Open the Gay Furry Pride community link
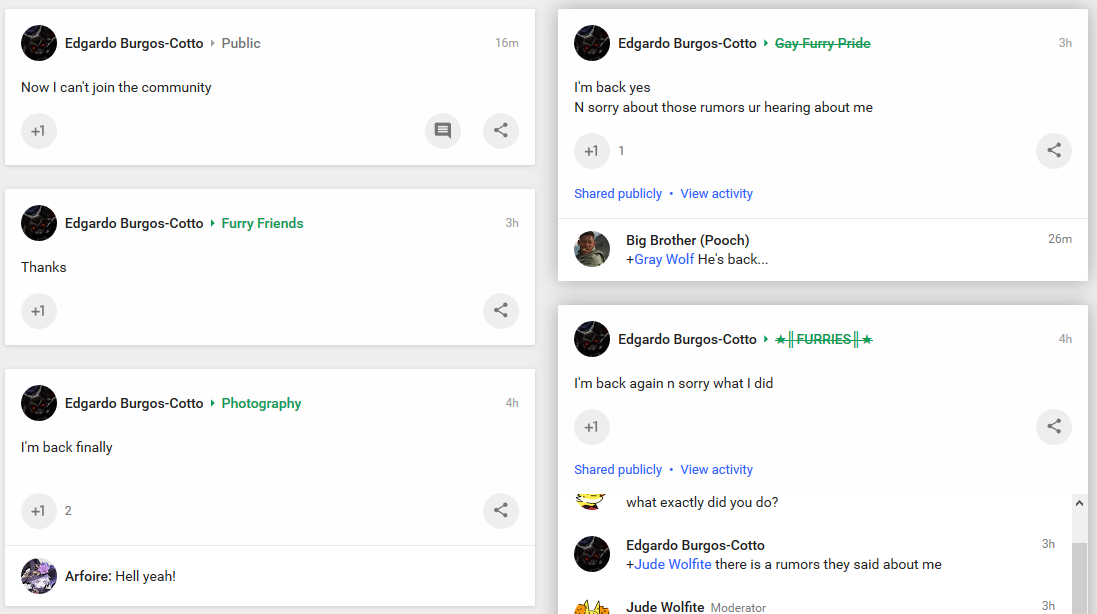This screenshot has height=614, width=1097. point(823,43)
